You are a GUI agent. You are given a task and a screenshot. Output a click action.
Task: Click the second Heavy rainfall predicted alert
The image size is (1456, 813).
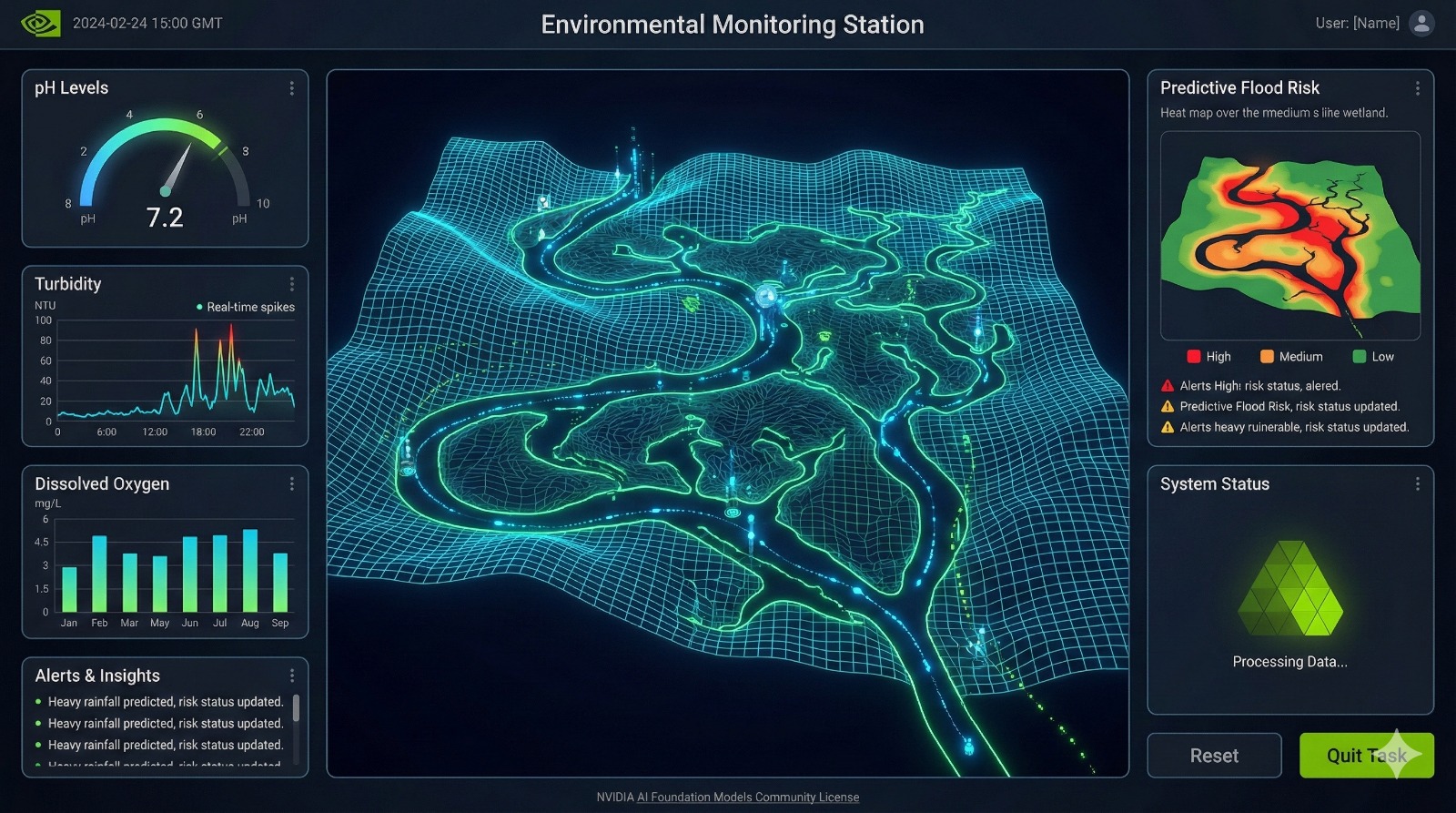point(166,724)
